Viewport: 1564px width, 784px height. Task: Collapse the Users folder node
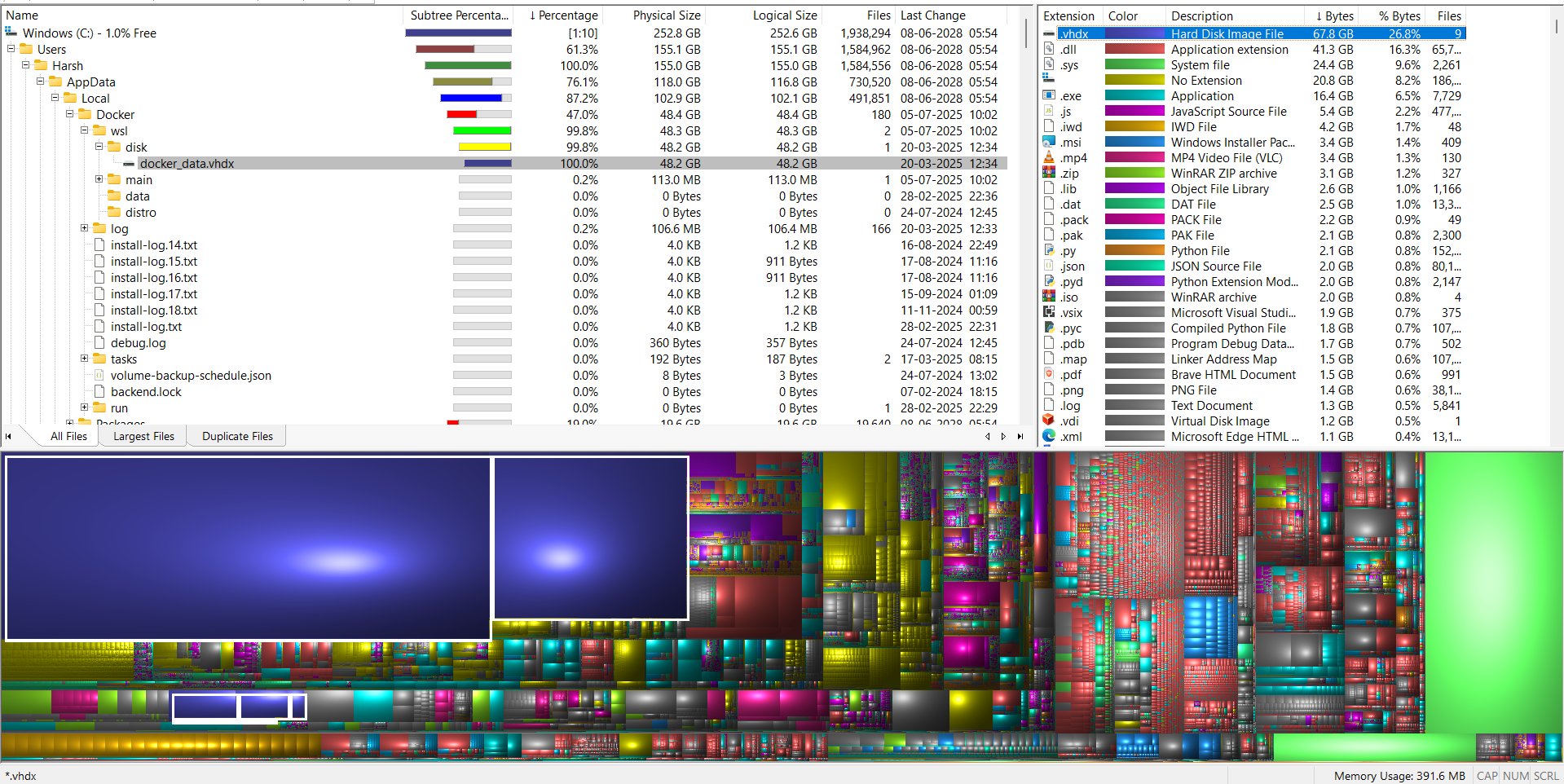(11, 49)
